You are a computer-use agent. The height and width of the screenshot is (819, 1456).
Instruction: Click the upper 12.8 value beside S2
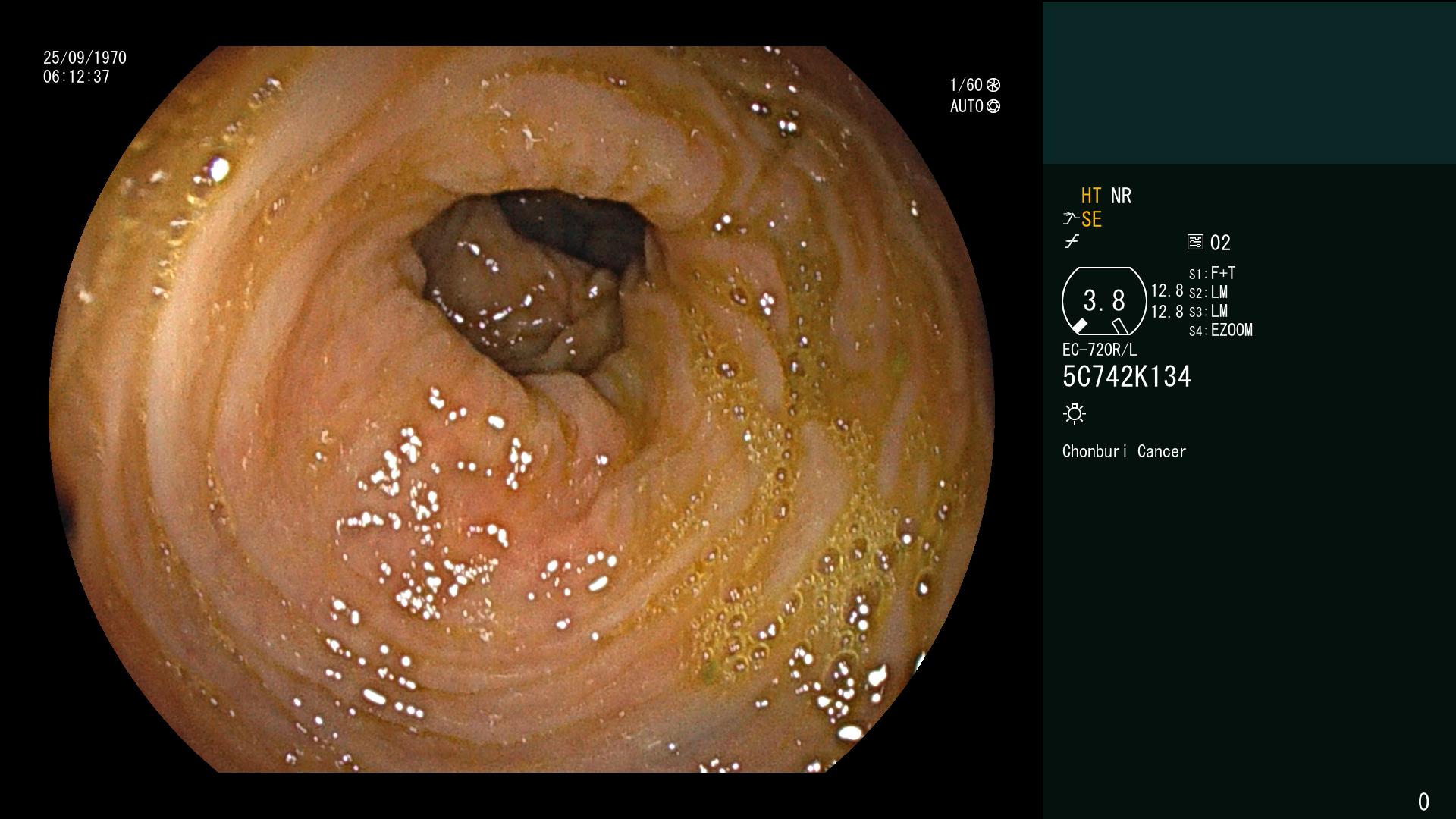[1167, 290]
